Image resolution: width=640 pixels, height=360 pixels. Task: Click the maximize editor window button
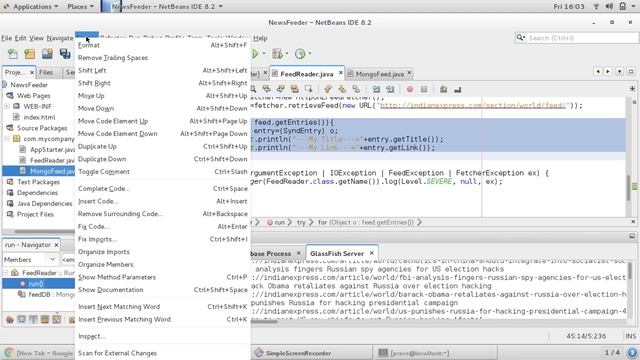coord(631,71)
